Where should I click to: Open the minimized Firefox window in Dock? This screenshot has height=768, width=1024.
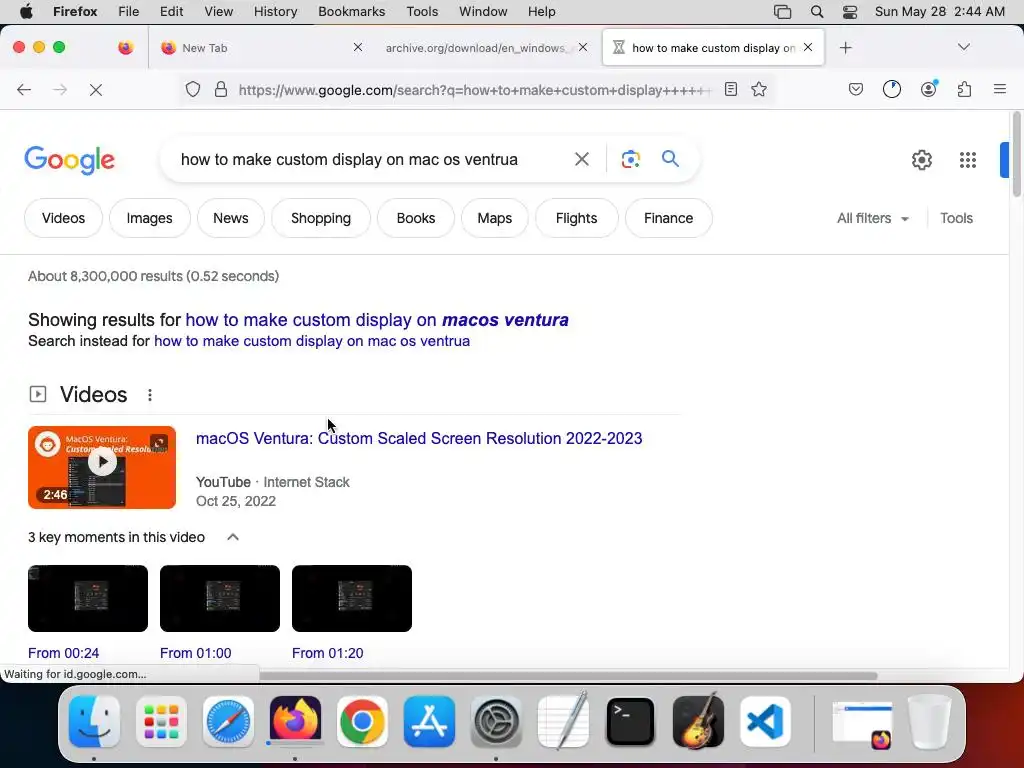click(x=861, y=724)
